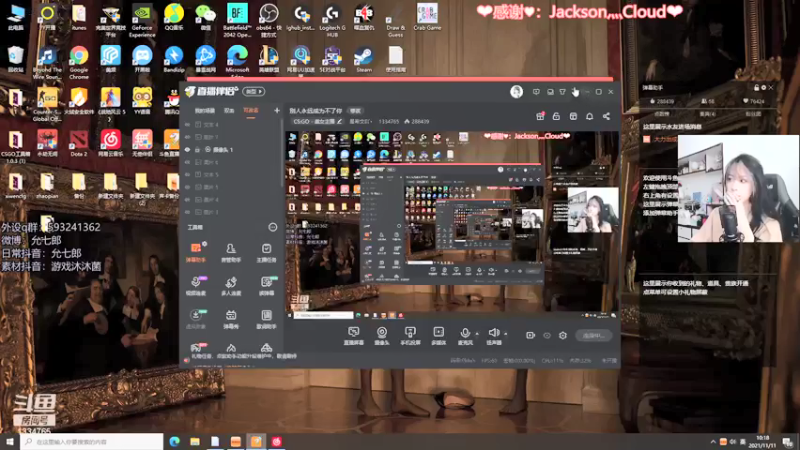Open the orientation switch beside the 直播伴侣 logo

pos(254,91)
